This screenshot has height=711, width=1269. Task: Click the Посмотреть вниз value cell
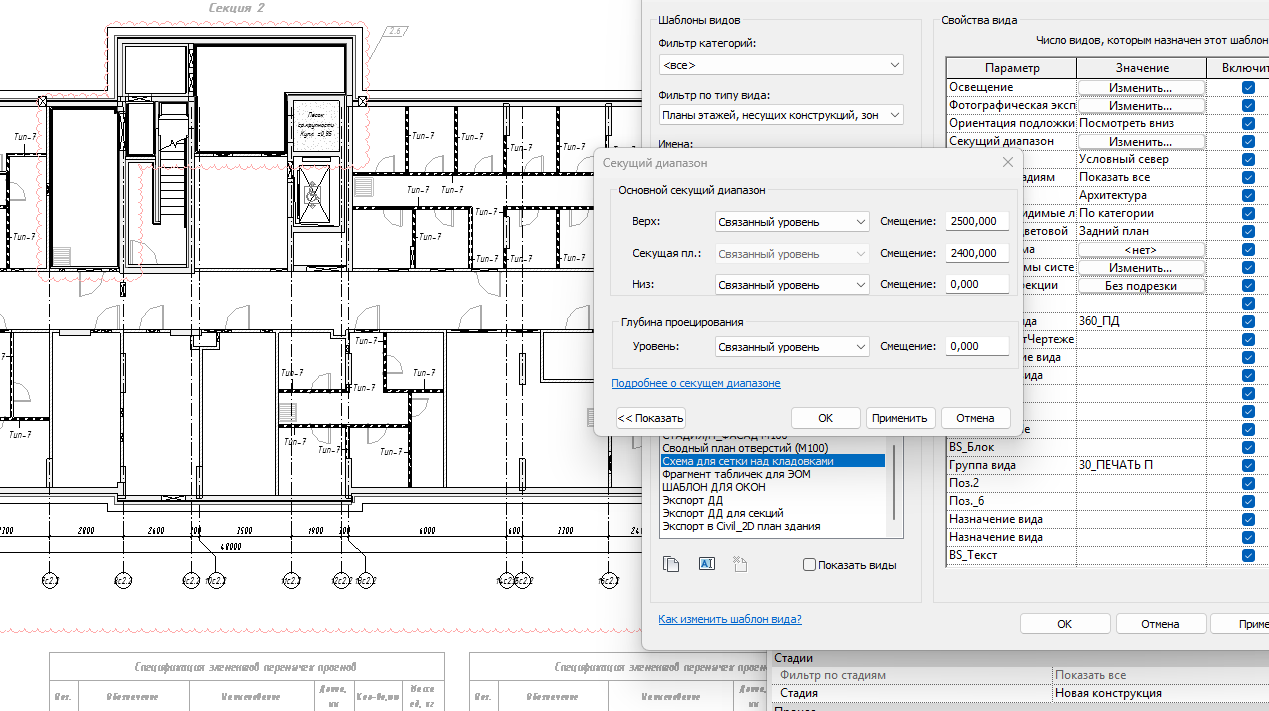tap(1141, 123)
